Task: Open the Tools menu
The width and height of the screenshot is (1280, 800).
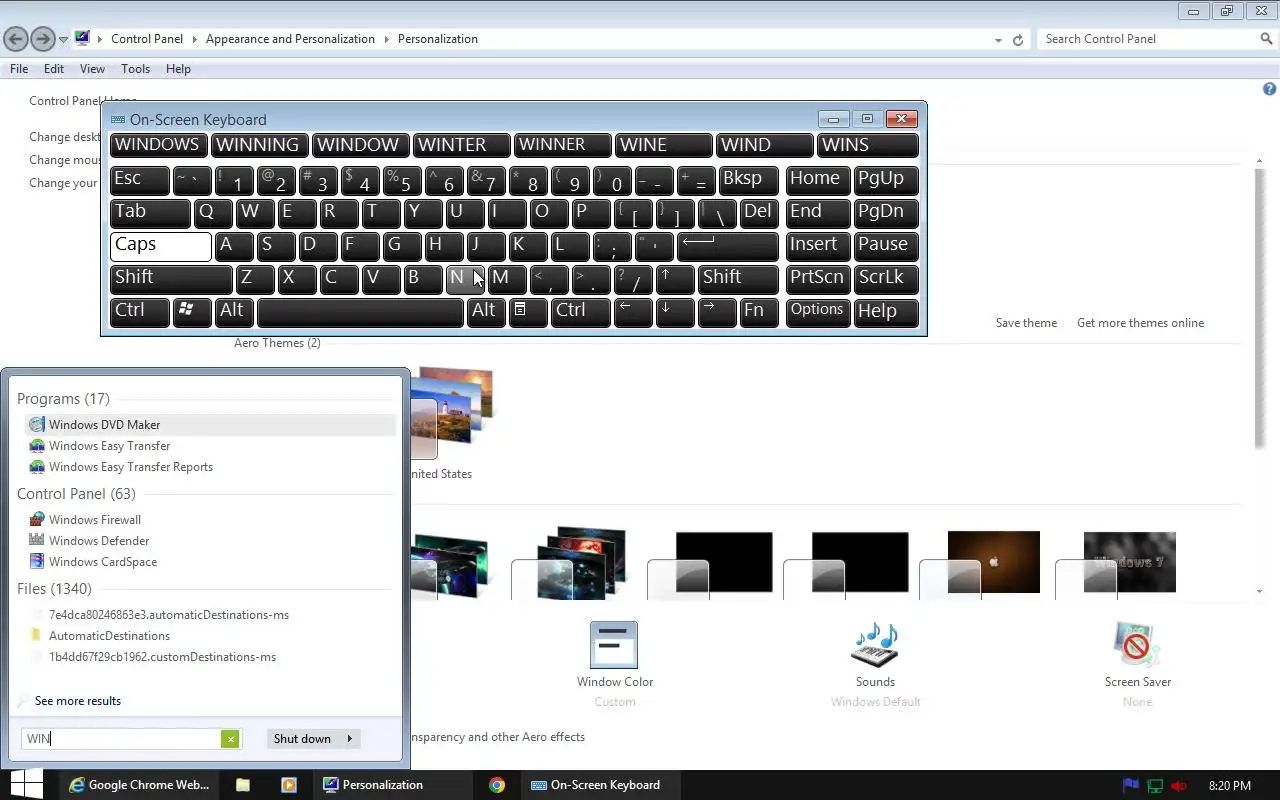Action: (135, 69)
